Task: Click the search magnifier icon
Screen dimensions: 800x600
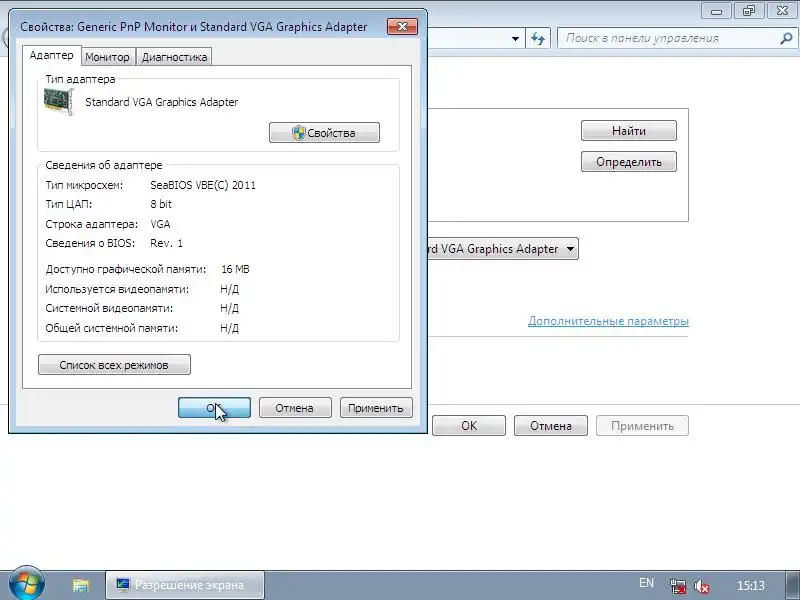Action: 786,38
